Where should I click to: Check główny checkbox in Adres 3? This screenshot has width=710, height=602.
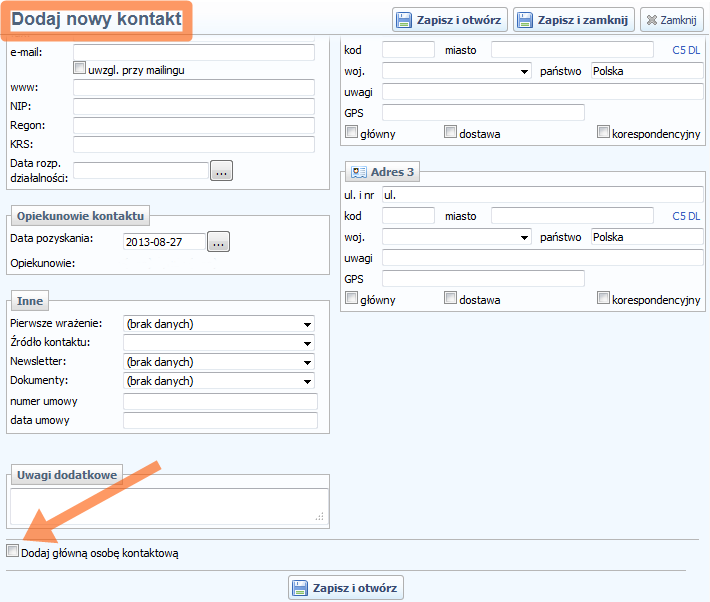351,298
